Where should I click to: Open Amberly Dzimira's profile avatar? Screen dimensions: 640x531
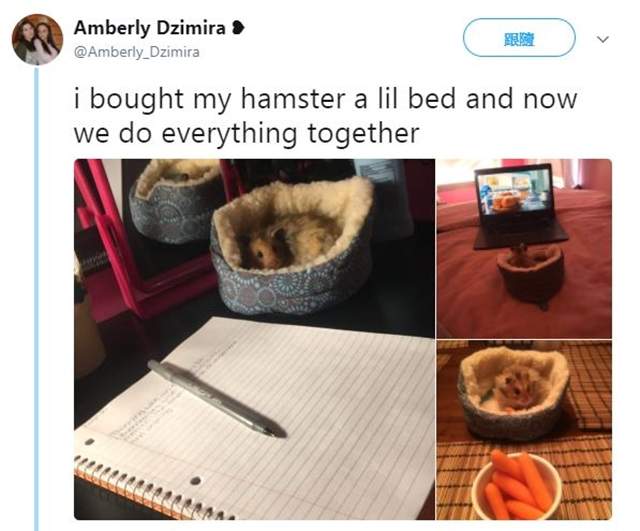coord(37,39)
